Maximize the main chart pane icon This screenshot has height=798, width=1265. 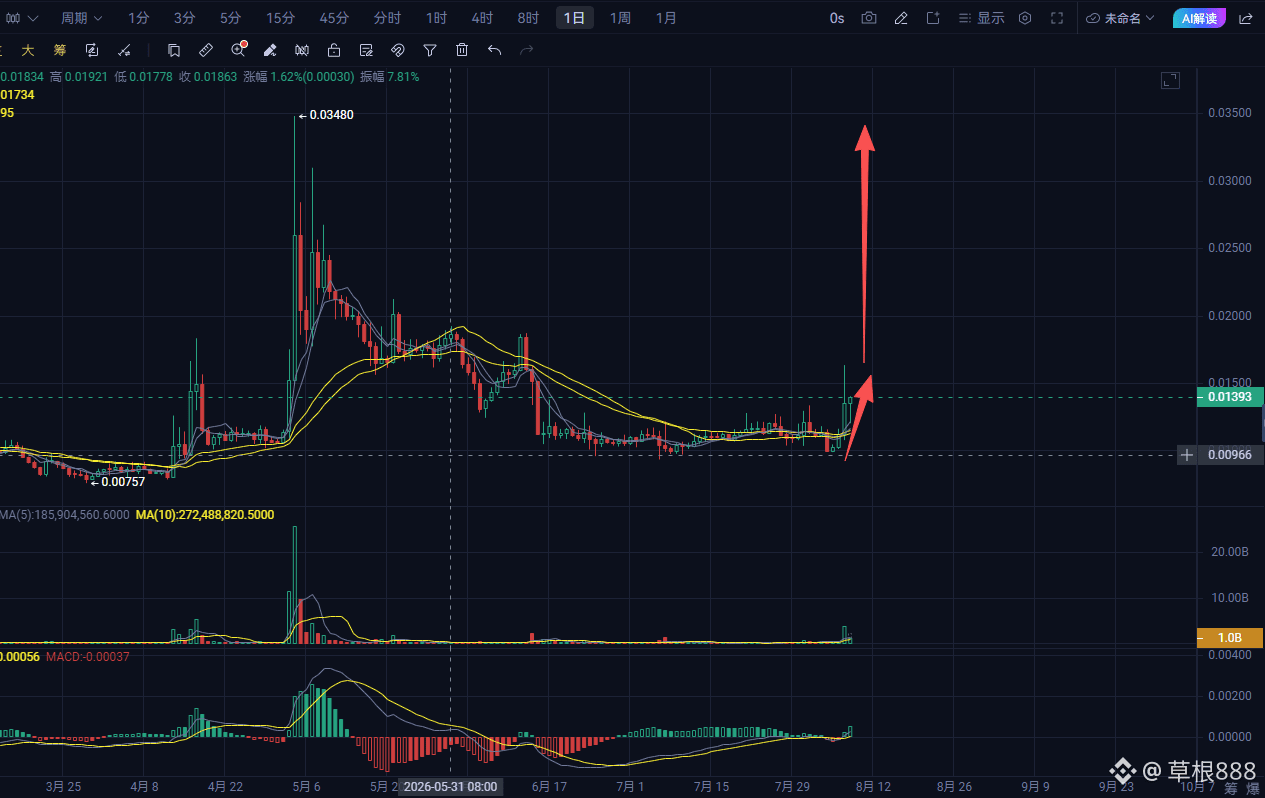[x=1170, y=81]
